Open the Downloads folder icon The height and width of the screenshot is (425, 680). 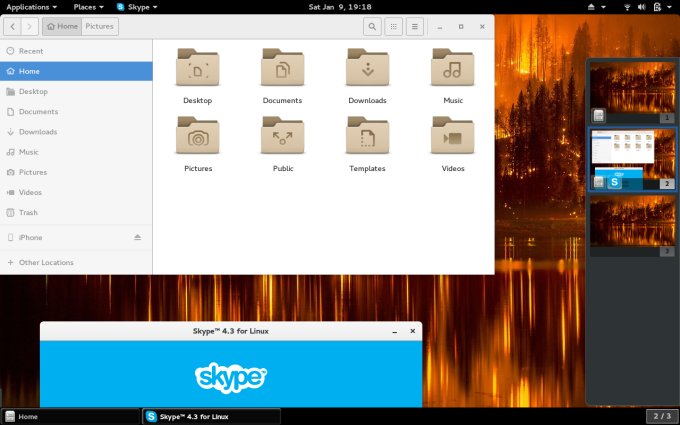[367, 68]
